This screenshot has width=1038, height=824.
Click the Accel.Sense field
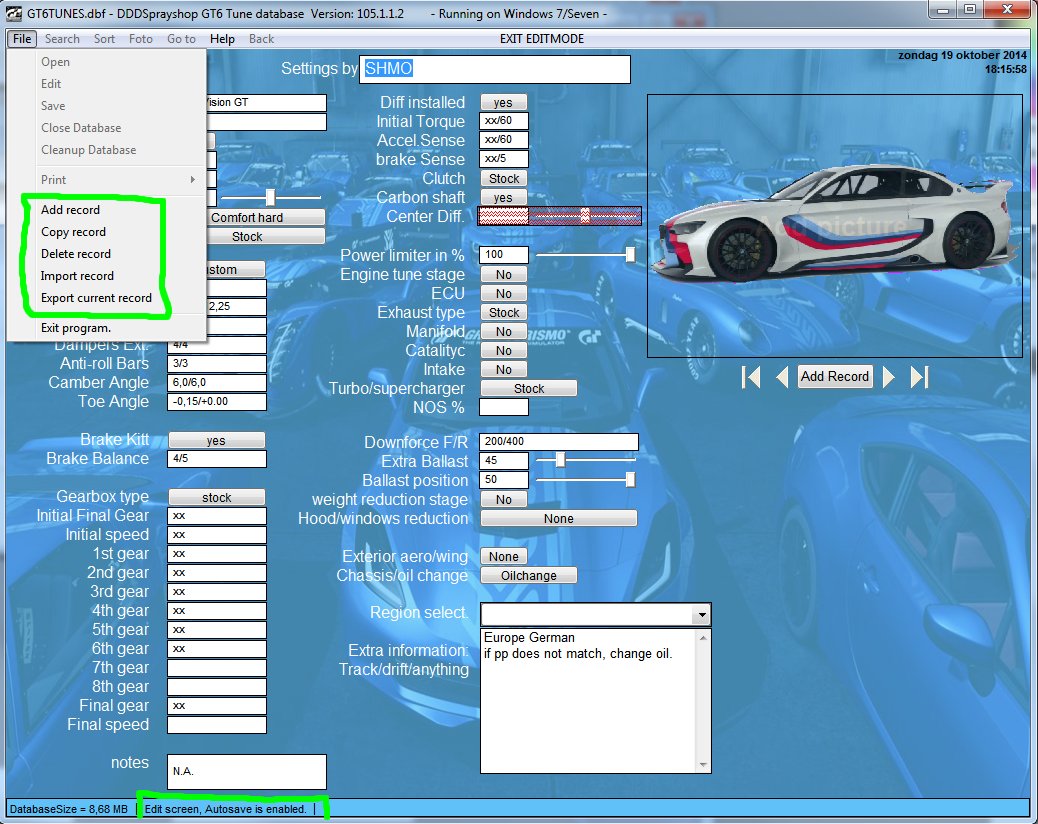[x=503, y=140]
